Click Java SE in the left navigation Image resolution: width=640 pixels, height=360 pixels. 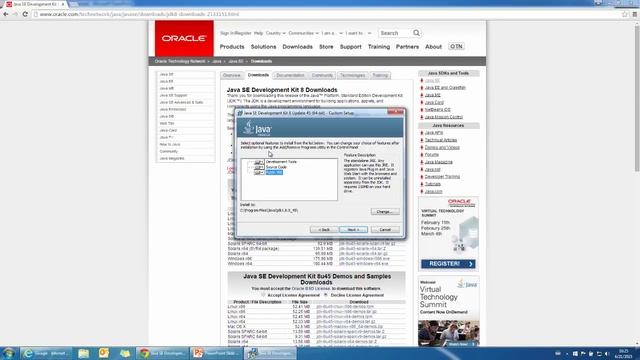coord(167,75)
